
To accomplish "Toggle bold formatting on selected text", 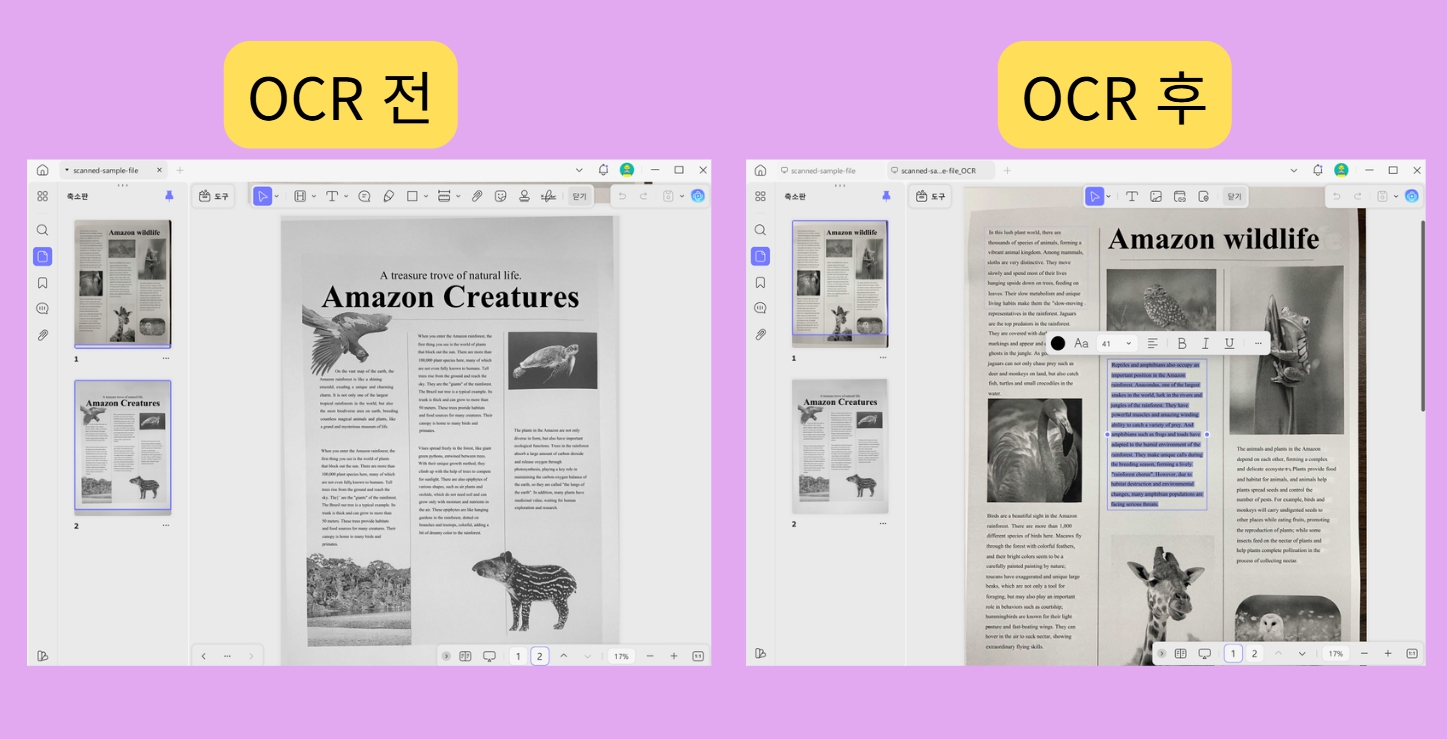I will pos(1182,343).
